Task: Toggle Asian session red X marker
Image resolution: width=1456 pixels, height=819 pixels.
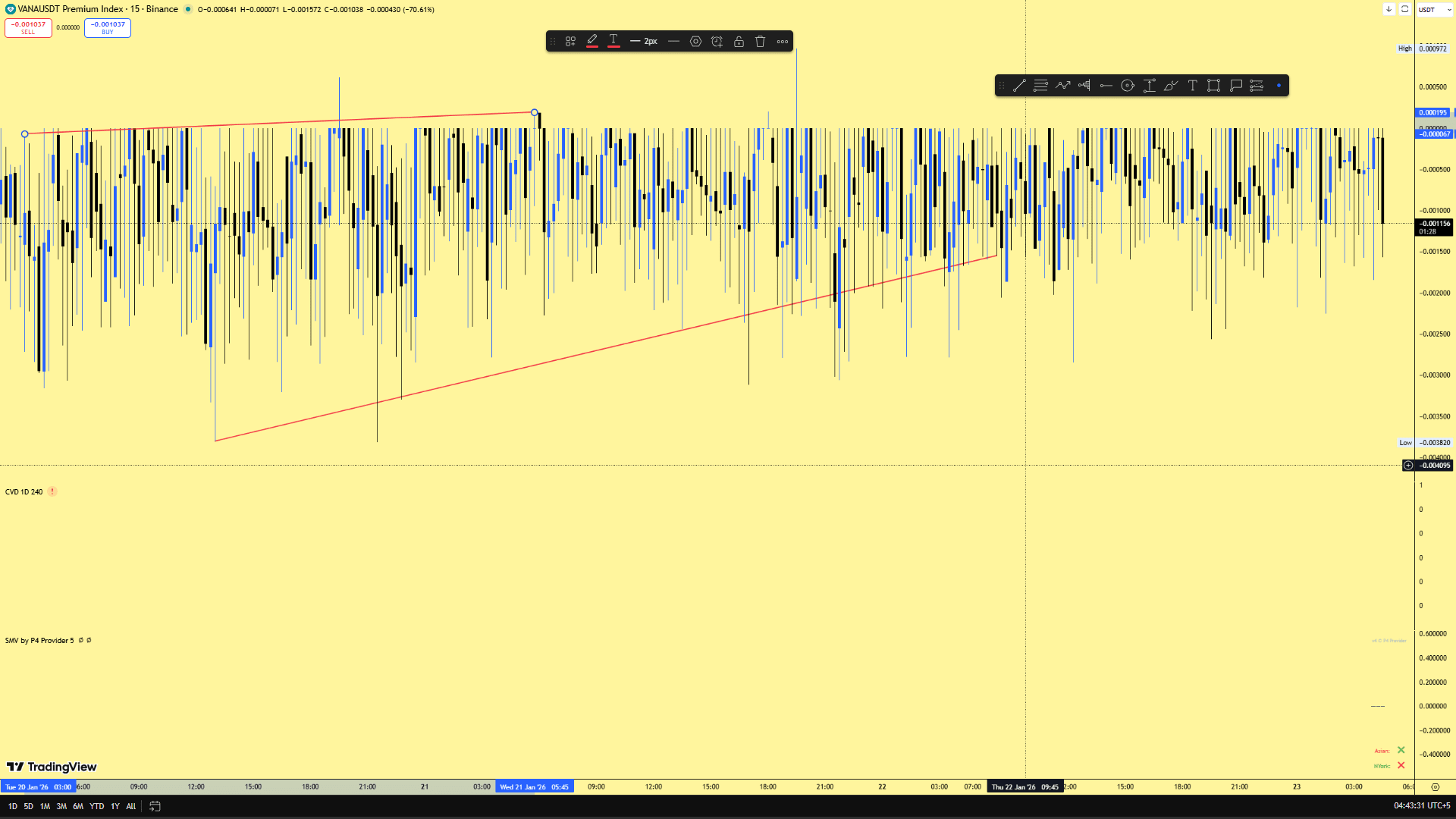Action: pyautogui.click(x=1401, y=751)
